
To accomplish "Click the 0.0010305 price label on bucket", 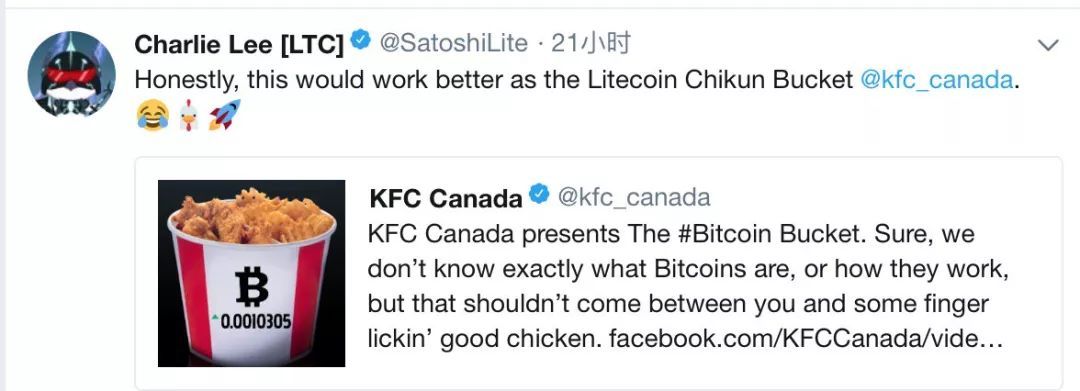I will 251,321.
